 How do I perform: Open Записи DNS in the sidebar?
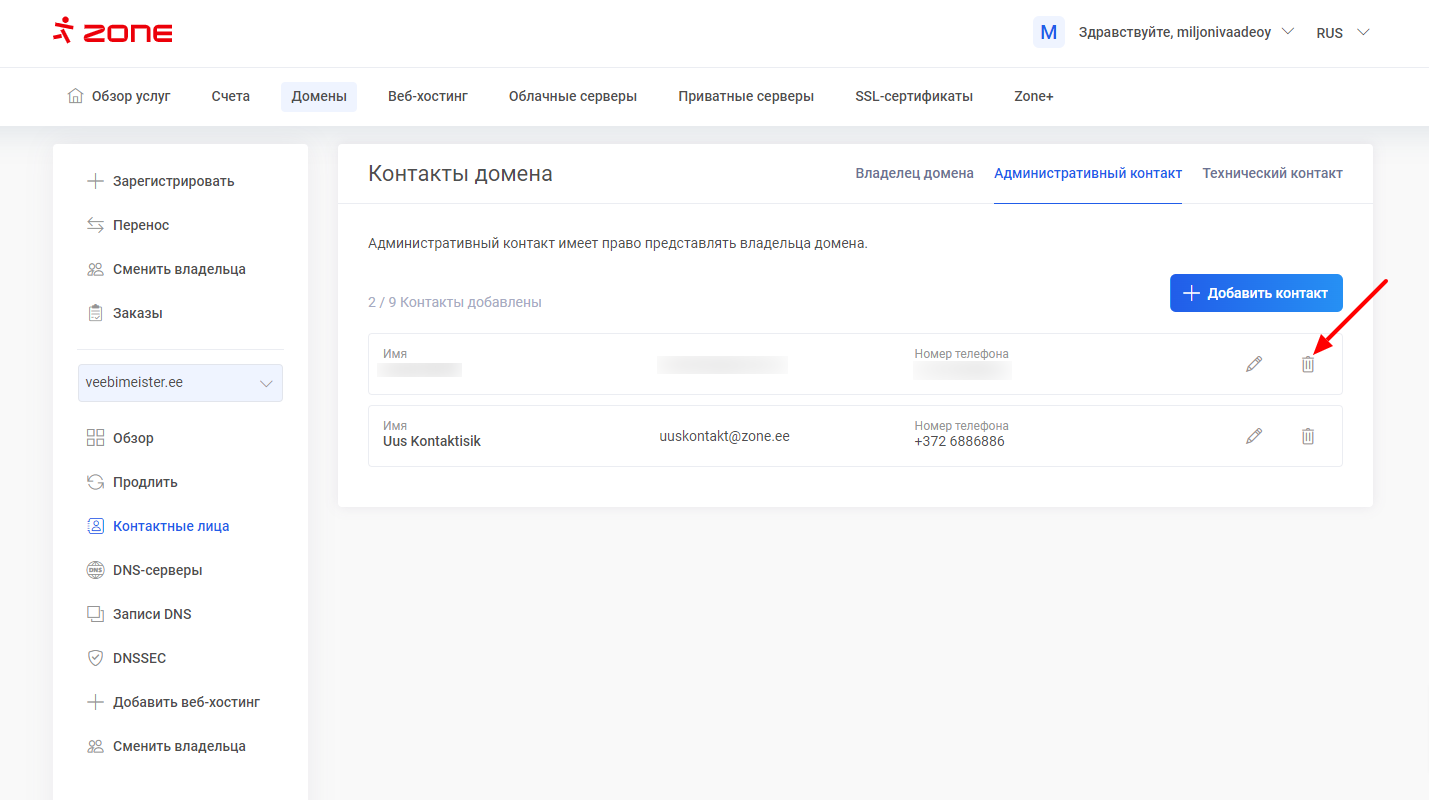(x=152, y=614)
